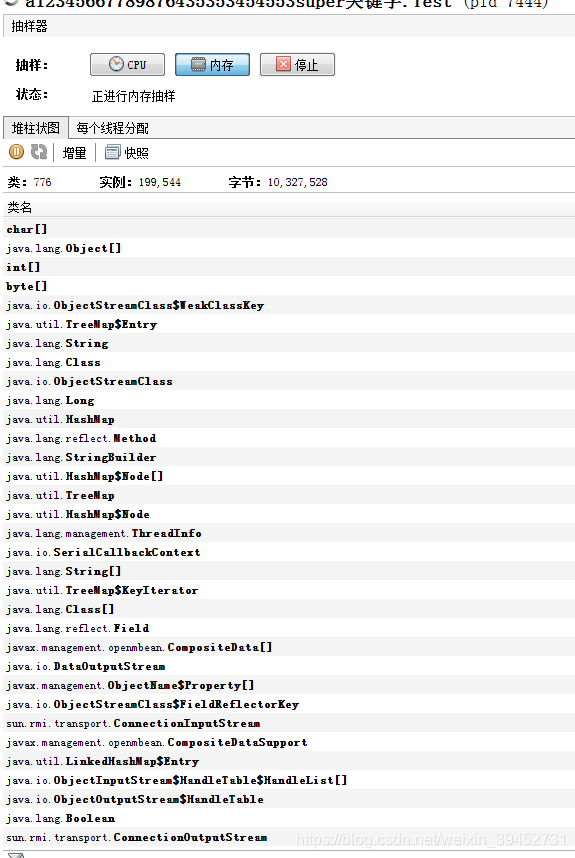Select TreeMap$KeyIterator row
575x858 pixels.
[x=289, y=590]
